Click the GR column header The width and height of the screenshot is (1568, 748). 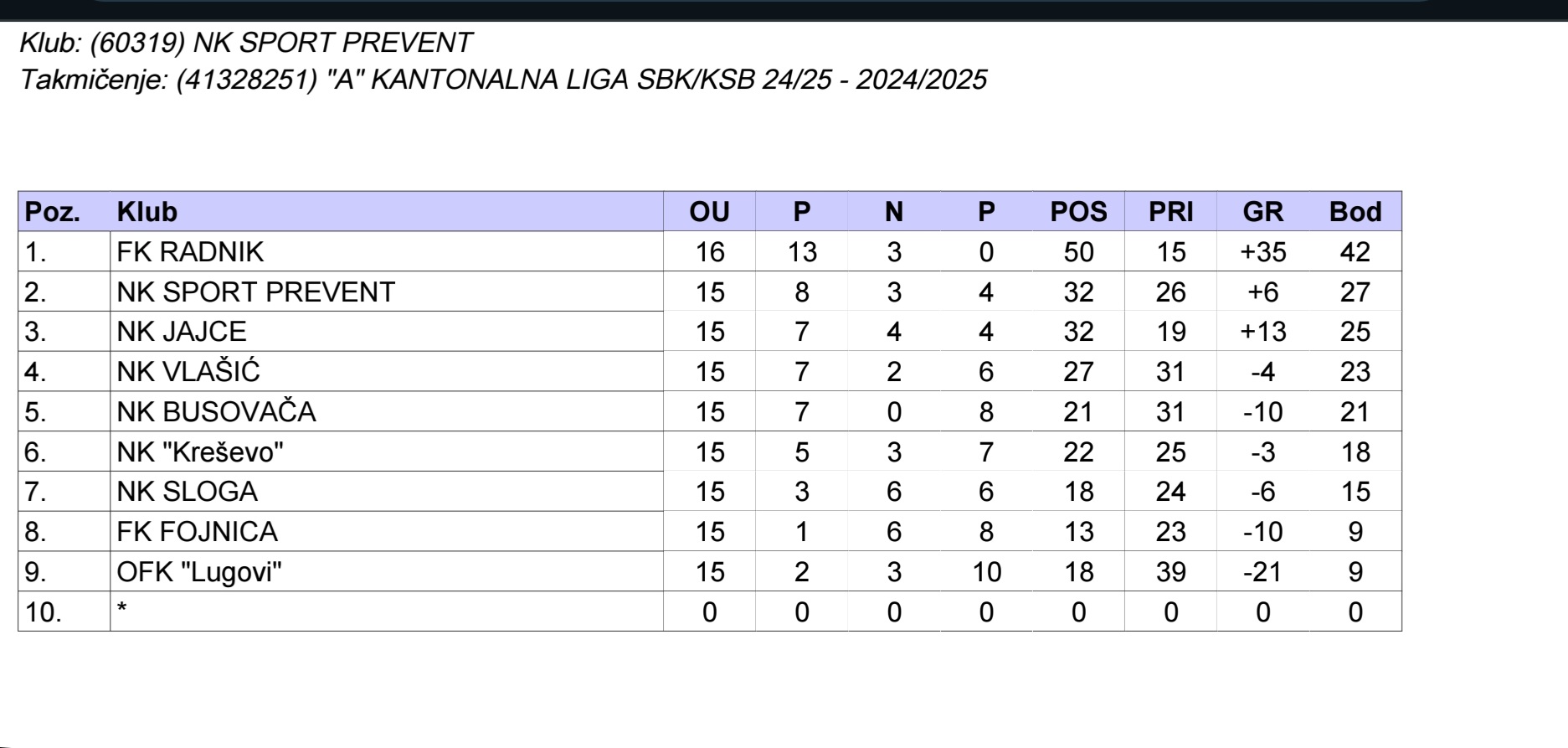click(x=1262, y=212)
